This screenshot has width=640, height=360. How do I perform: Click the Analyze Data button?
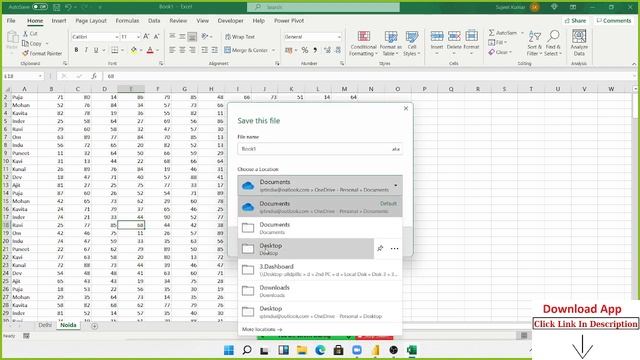point(579,43)
